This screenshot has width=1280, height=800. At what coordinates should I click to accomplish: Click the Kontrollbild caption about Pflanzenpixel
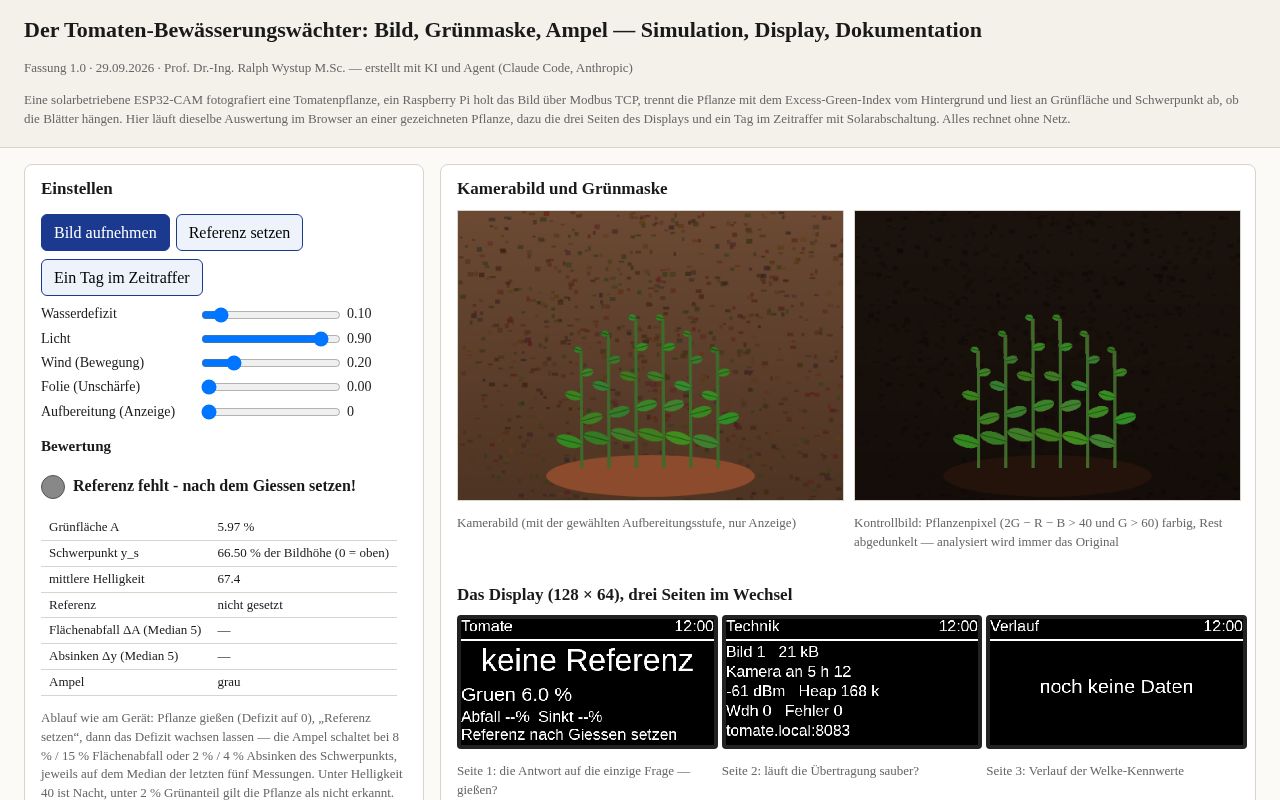click(x=1040, y=532)
